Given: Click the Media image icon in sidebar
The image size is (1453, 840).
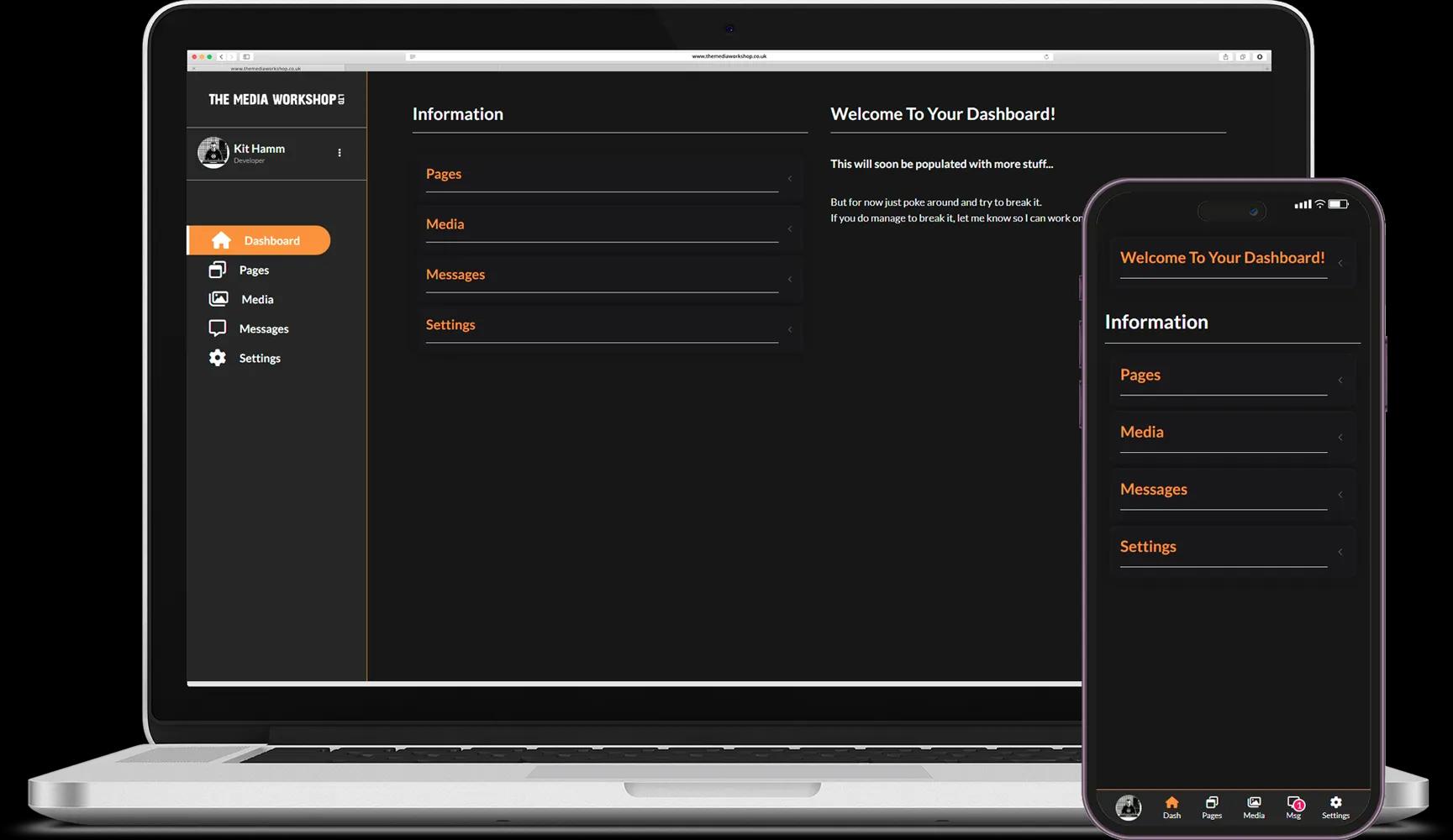Looking at the screenshot, I should point(218,299).
